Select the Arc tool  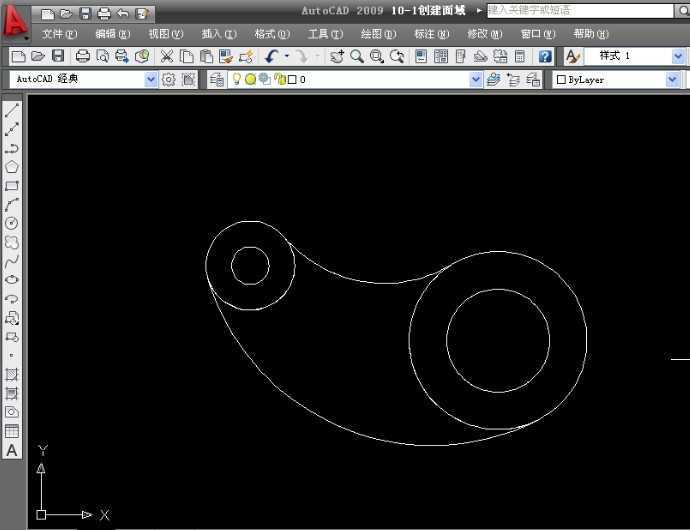pos(12,205)
